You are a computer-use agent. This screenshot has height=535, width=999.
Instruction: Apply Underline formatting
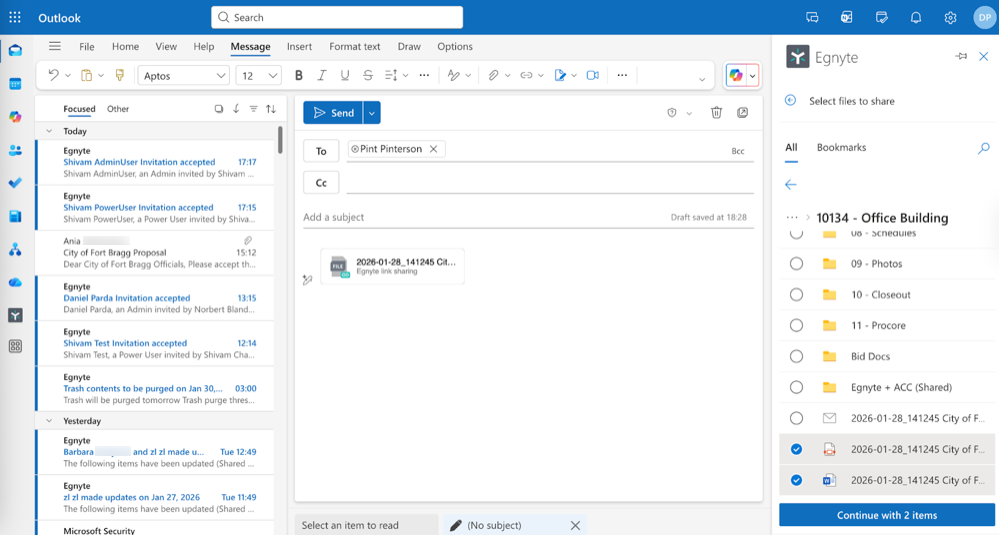(345, 75)
